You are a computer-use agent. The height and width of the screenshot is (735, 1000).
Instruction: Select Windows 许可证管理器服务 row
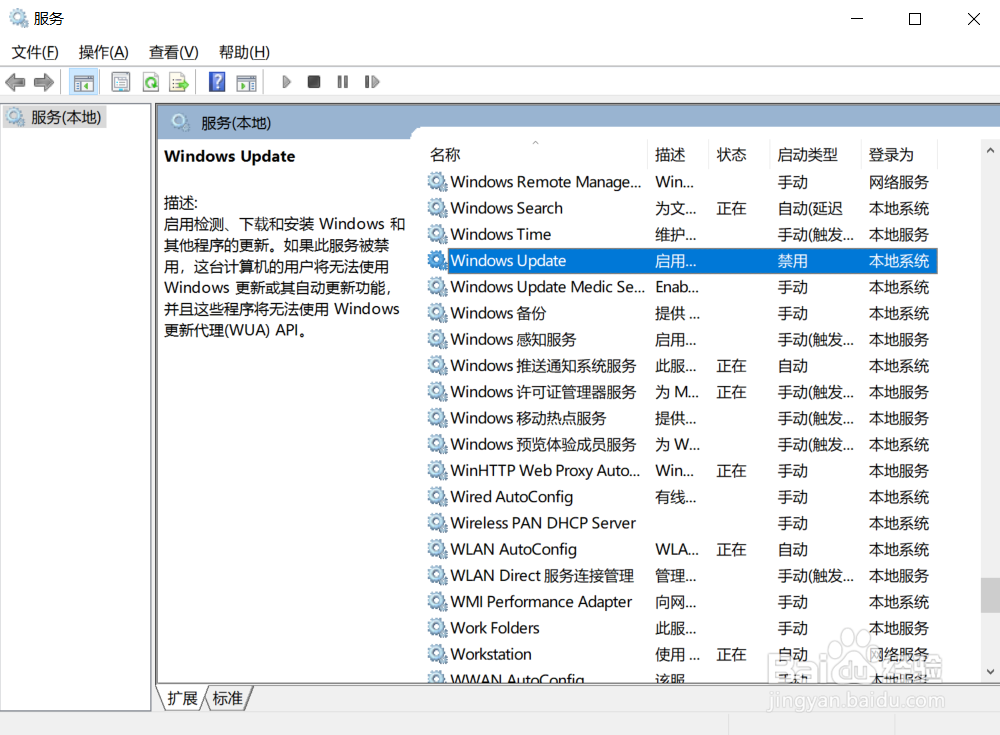681,392
